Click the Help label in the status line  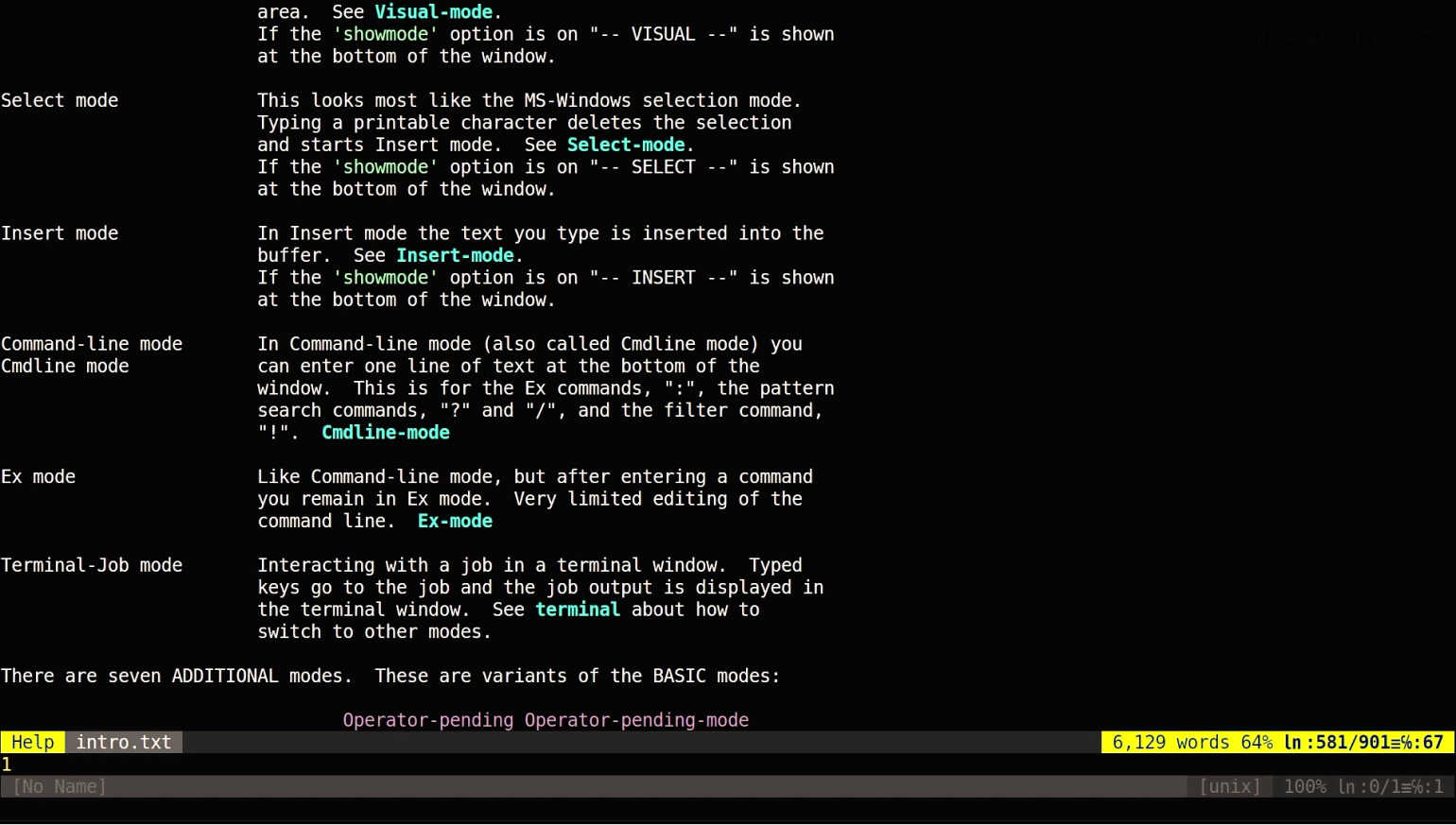(33, 743)
